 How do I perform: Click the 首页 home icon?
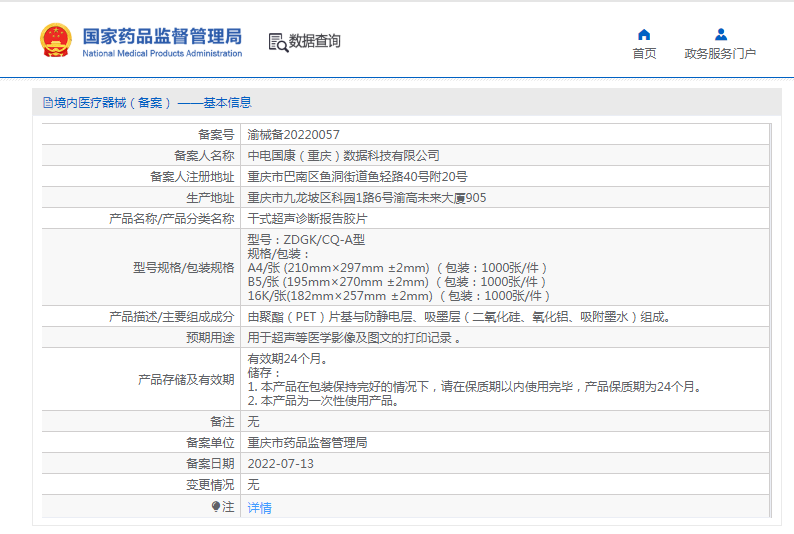pos(644,34)
